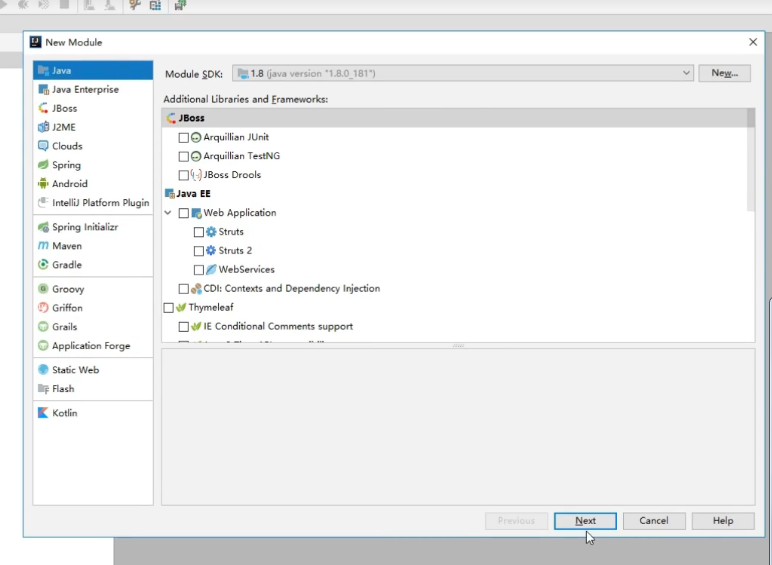Image resolution: width=772 pixels, height=565 pixels.
Task: Click the IntelliJ logo in title bar
Action: tap(35, 42)
